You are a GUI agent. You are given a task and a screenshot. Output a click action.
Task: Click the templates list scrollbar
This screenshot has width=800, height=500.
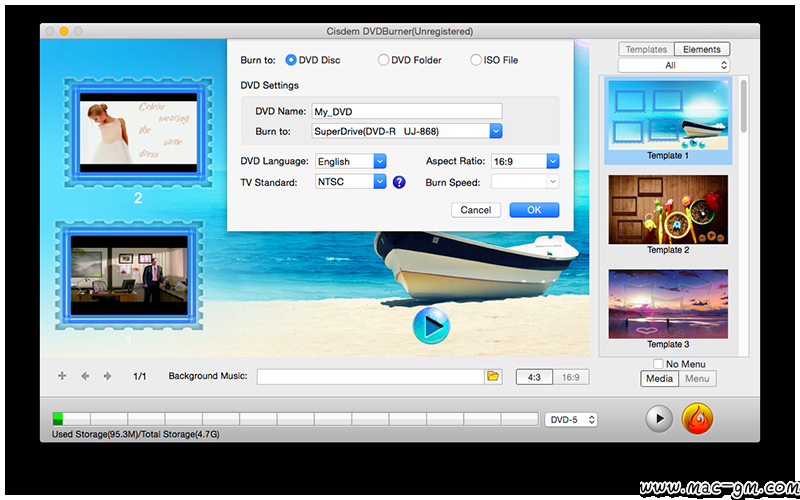click(744, 107)
